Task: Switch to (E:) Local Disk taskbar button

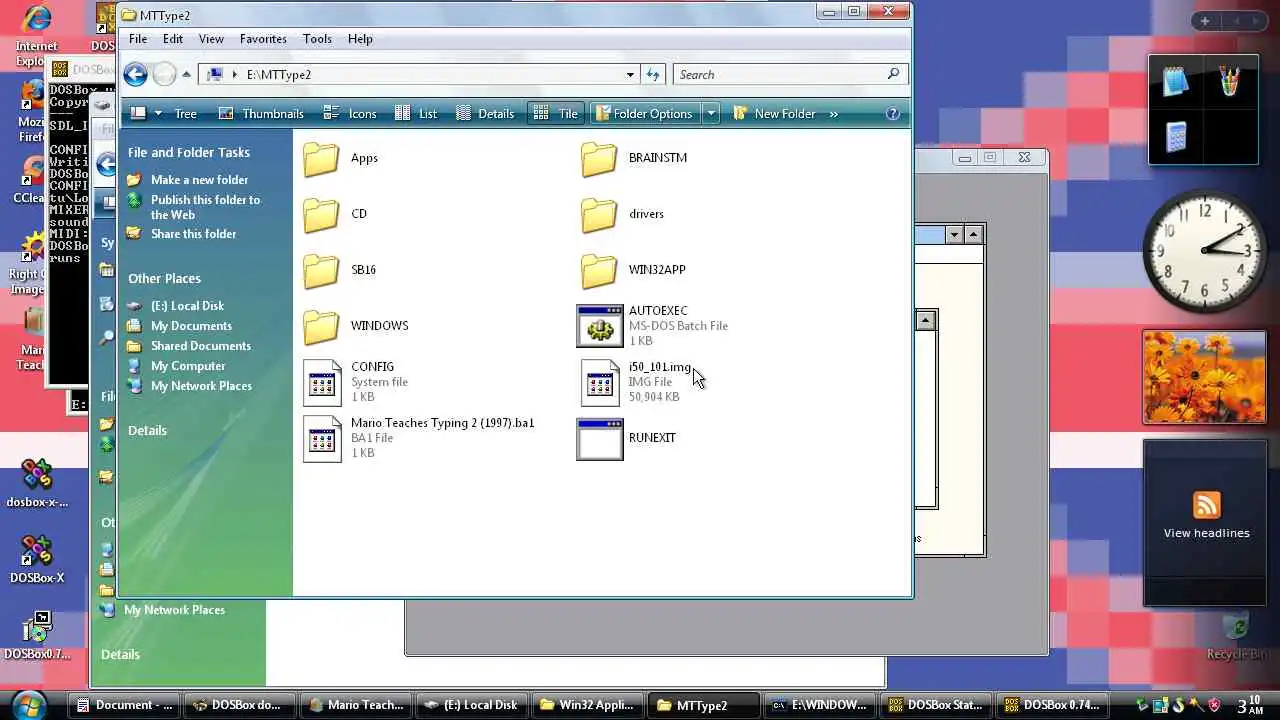Action: pyautogui.click(x=471, y=705)
